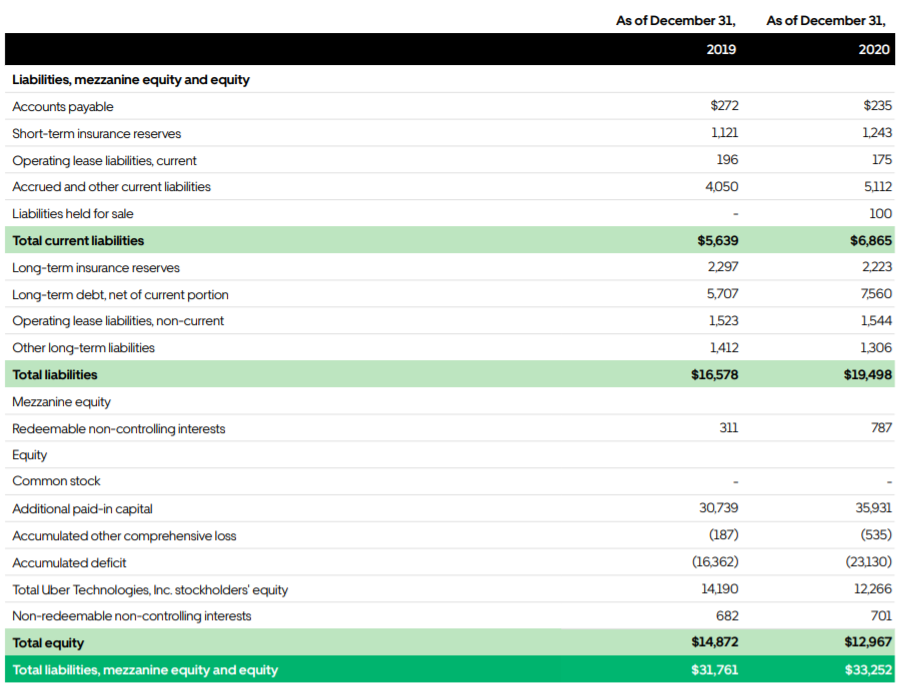
Task: Select other long-term liabilities 2019 value 1,412
Action: click(724, 348)
